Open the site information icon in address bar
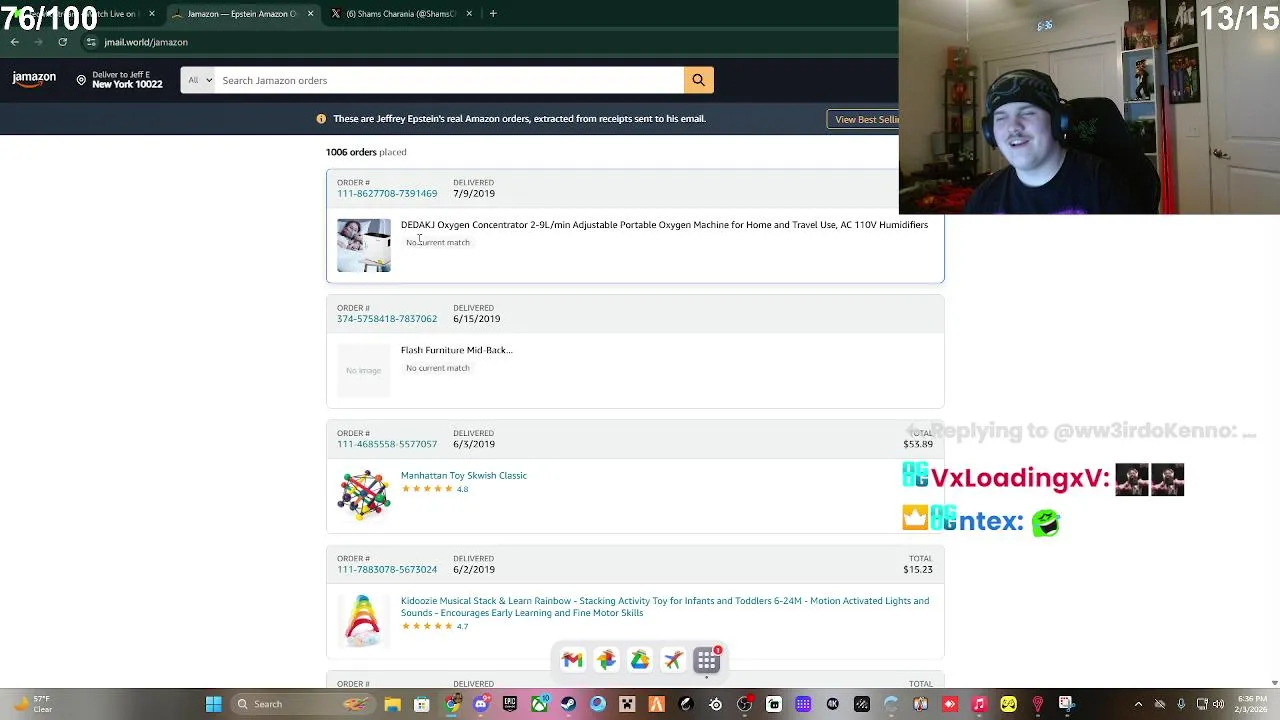1280x720 pixels. [91, 42]
